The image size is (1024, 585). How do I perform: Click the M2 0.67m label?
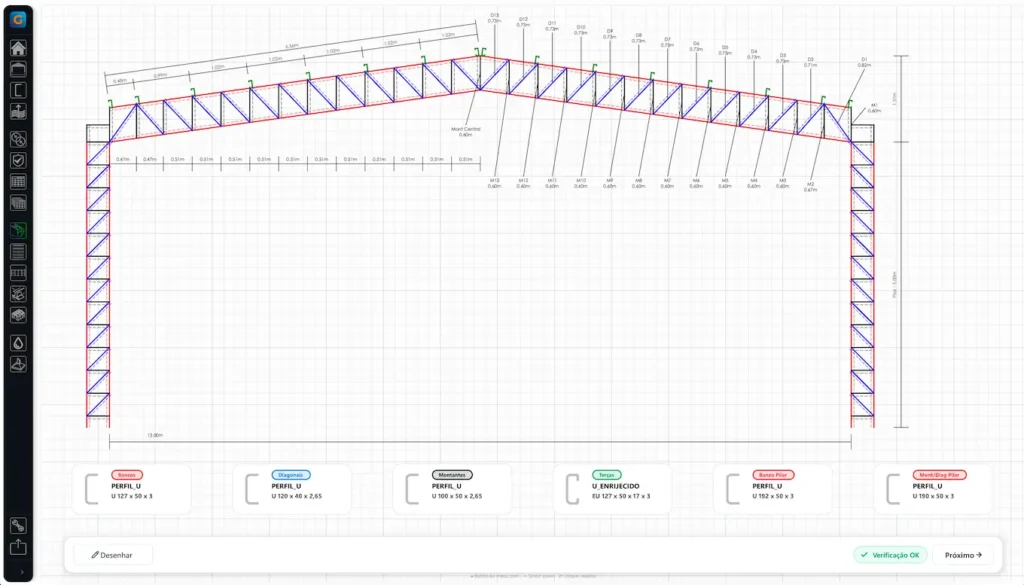pyautogui.click(x=810, y=187)
